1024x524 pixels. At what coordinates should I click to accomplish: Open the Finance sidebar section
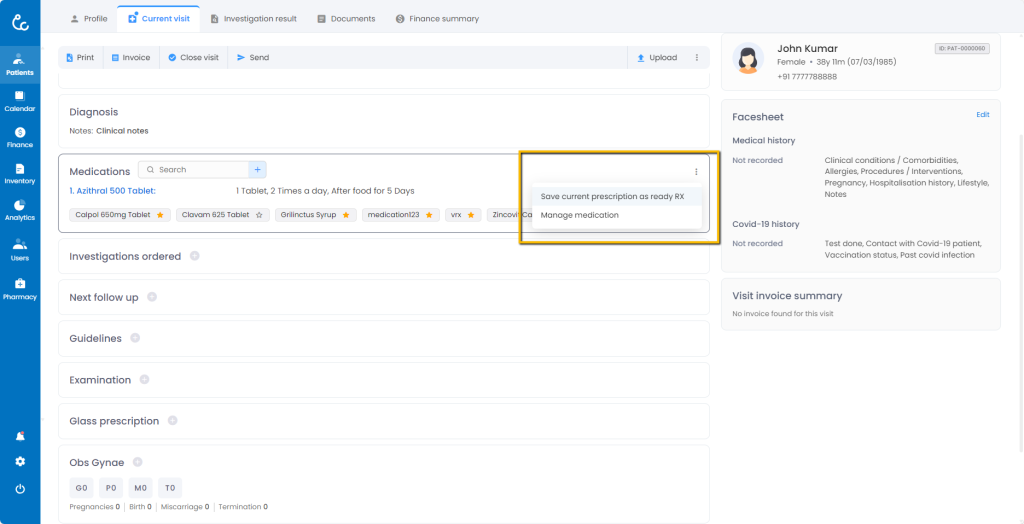pos(20,137)
